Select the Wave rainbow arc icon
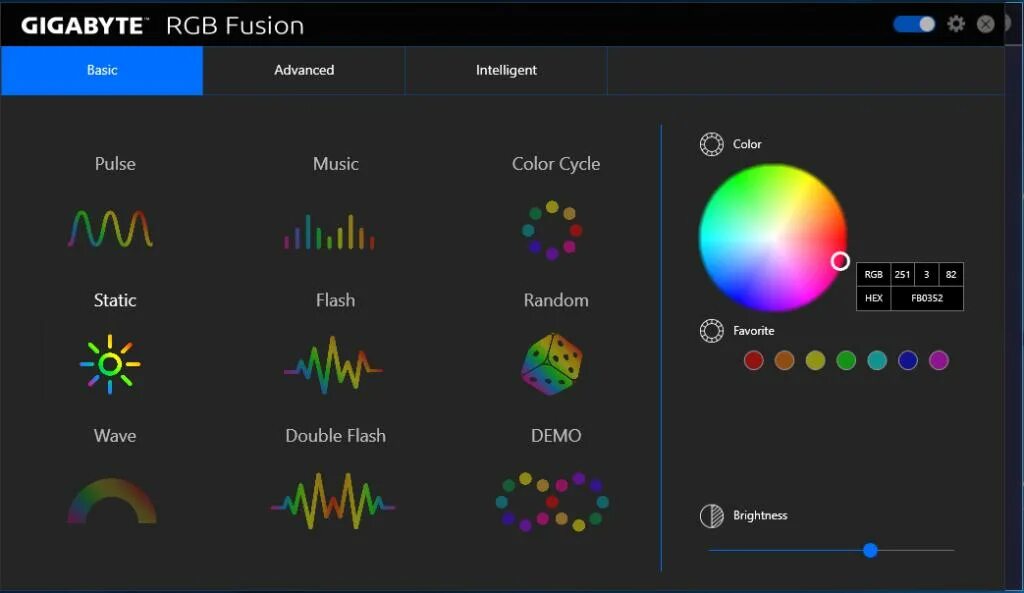The height and width of the screenshot is (593, 1024). point(112,501)
